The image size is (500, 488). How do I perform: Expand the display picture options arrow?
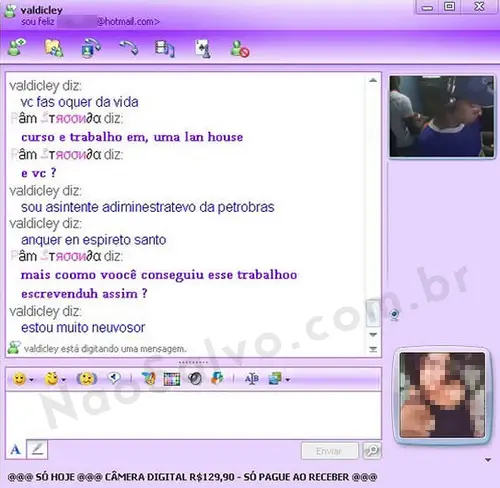coord(488,460)
